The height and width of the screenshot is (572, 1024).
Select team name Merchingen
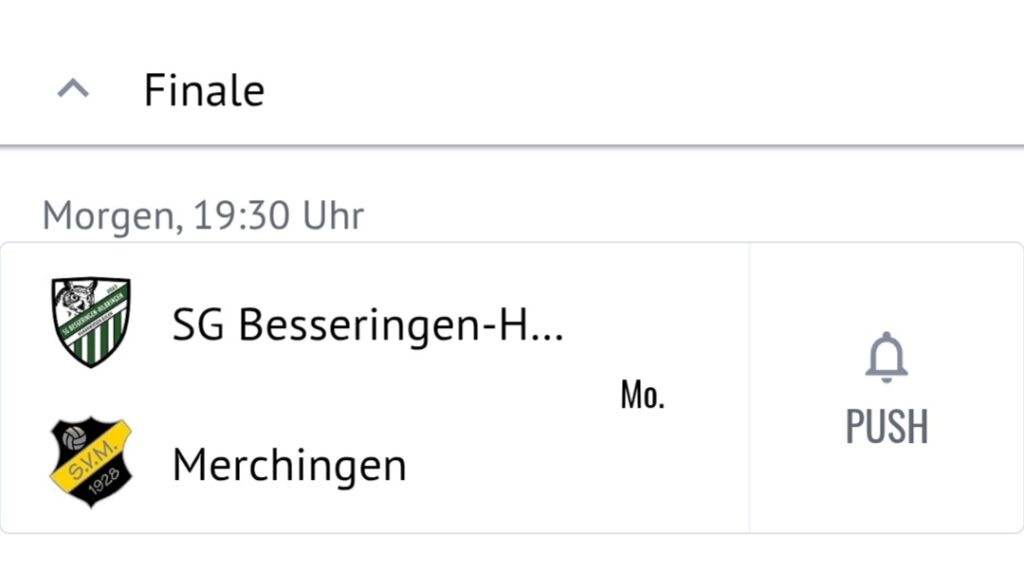(x=289, y=466)
